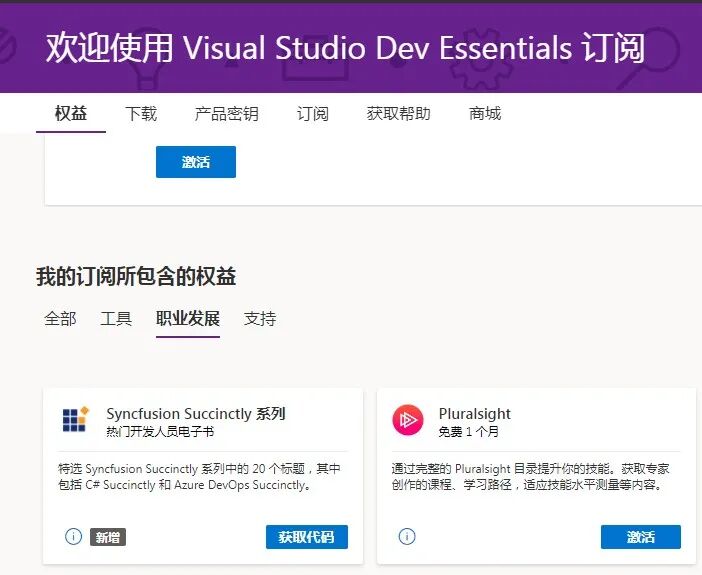Open info icon on Syncfusion card
Image resolution: width=702 pixels, height=575 pixels.
(x=73, y=536)
